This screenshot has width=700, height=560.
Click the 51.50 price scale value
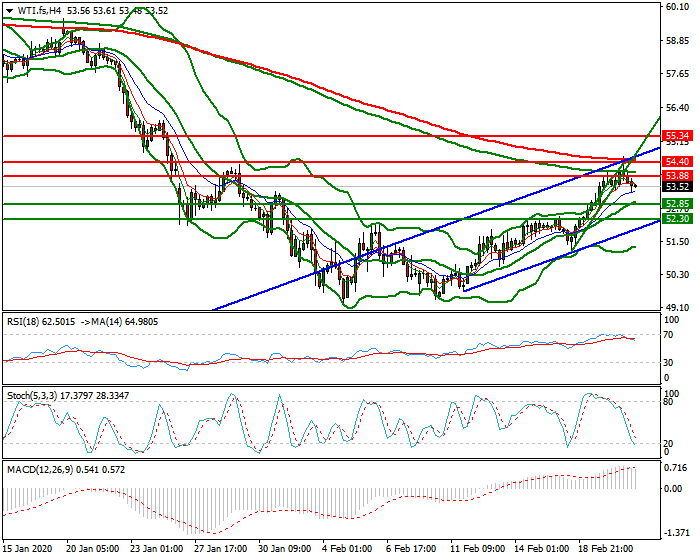click(677, 242)
